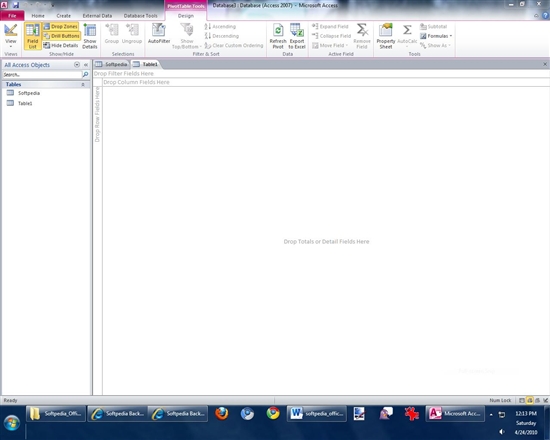550x440 pixels.
Task: Select the PivotTable Design tab
Action: point(186,16)
